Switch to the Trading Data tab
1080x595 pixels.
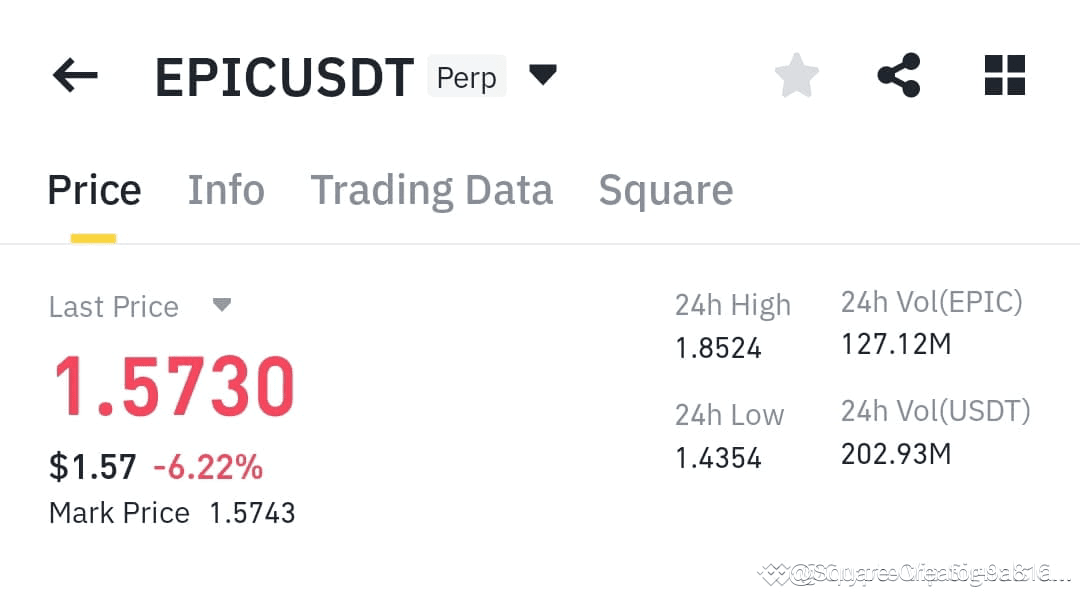tap(433, 189)
